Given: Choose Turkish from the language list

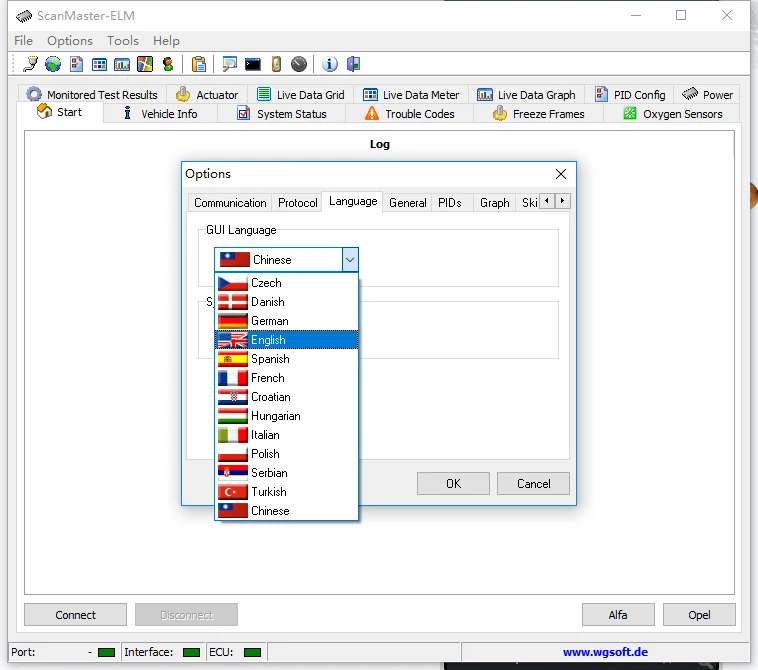Looking at the screenshot, I should 286,492.
